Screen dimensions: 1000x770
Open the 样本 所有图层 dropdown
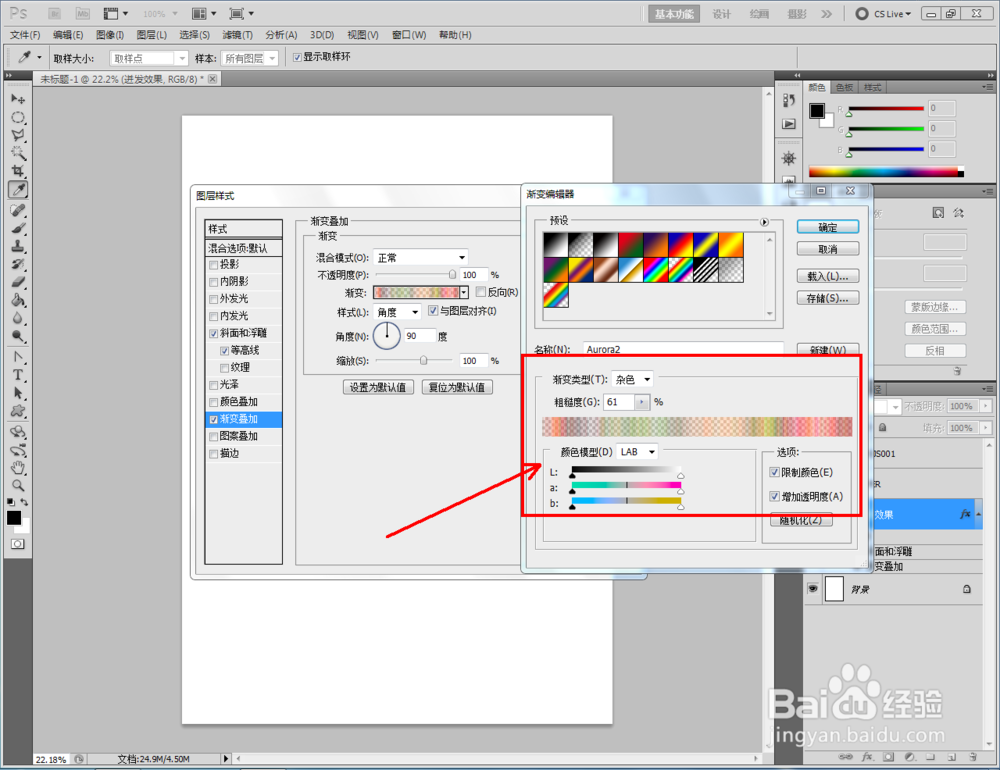click(x=249, y=59)
